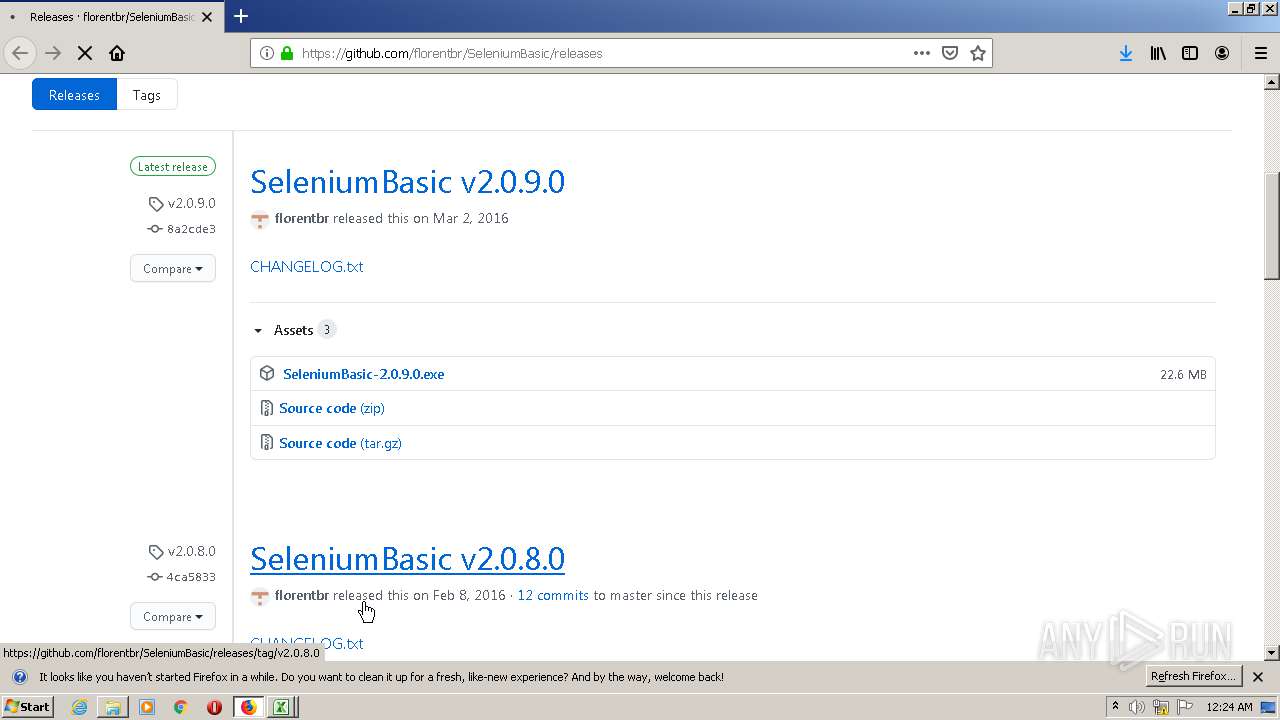1280x720 pixels.
Task: Open Excel from the taskbar
Action: point(281,707)
